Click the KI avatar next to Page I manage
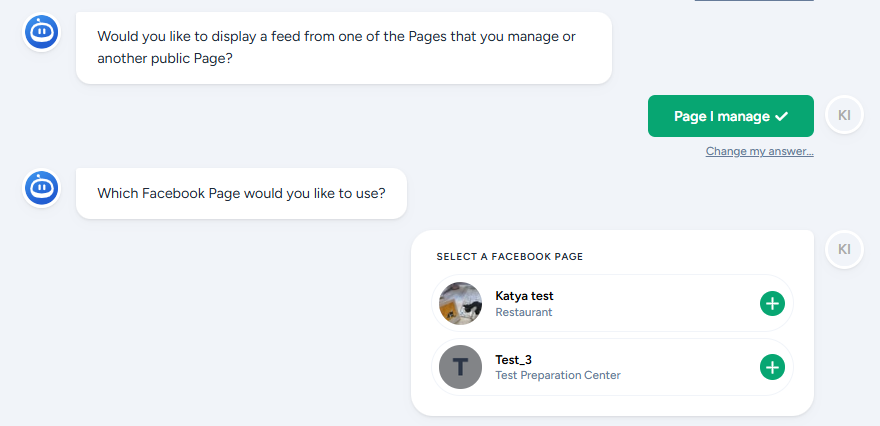This screenshot has height=426, width=880. click(844, 116)
